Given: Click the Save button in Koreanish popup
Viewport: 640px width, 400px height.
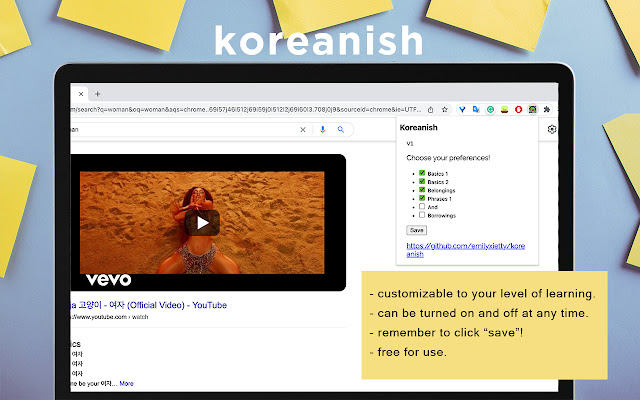Looking at the screenshot, I should click(x=416, y=230).
